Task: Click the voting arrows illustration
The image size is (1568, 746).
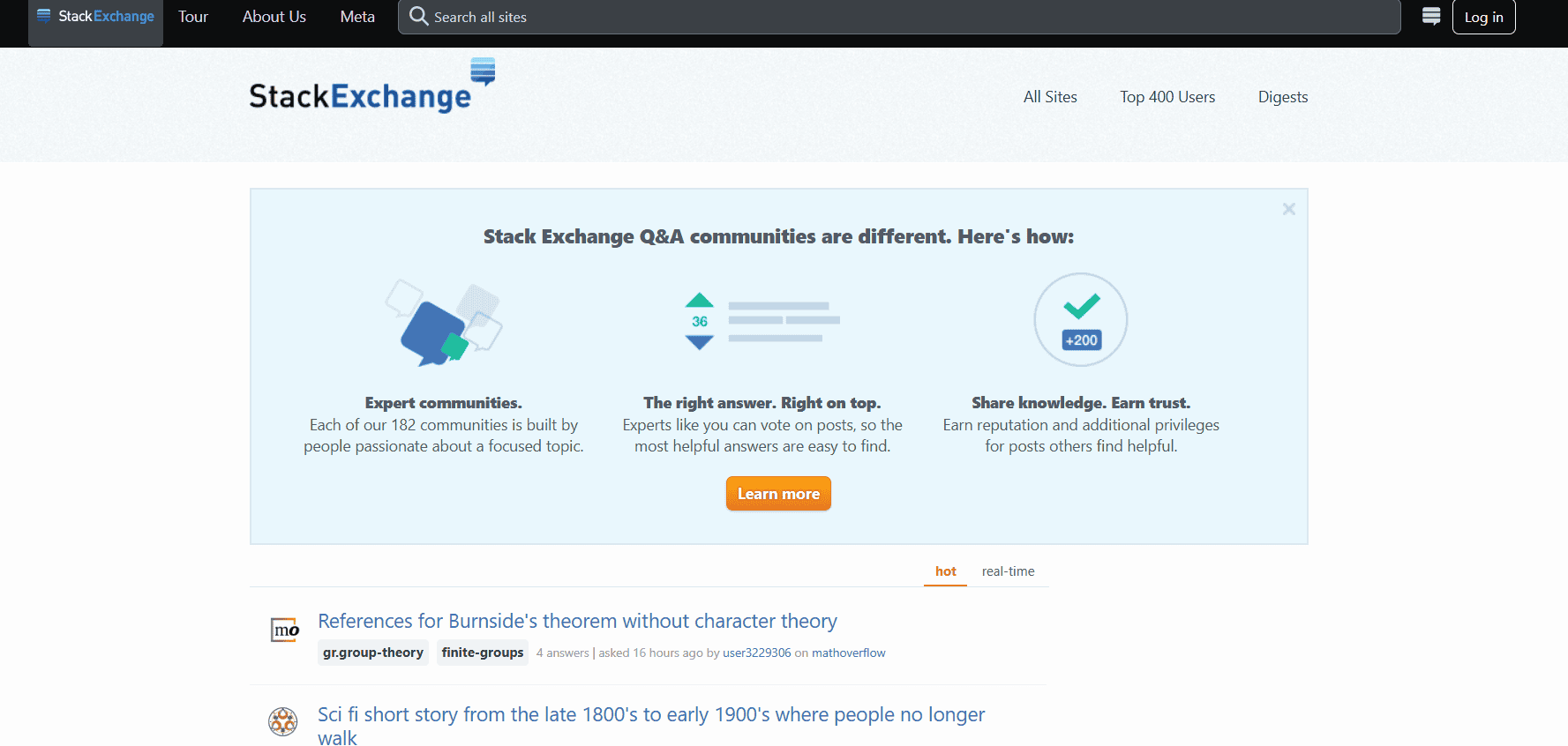Action: click(x=699, y=321)
